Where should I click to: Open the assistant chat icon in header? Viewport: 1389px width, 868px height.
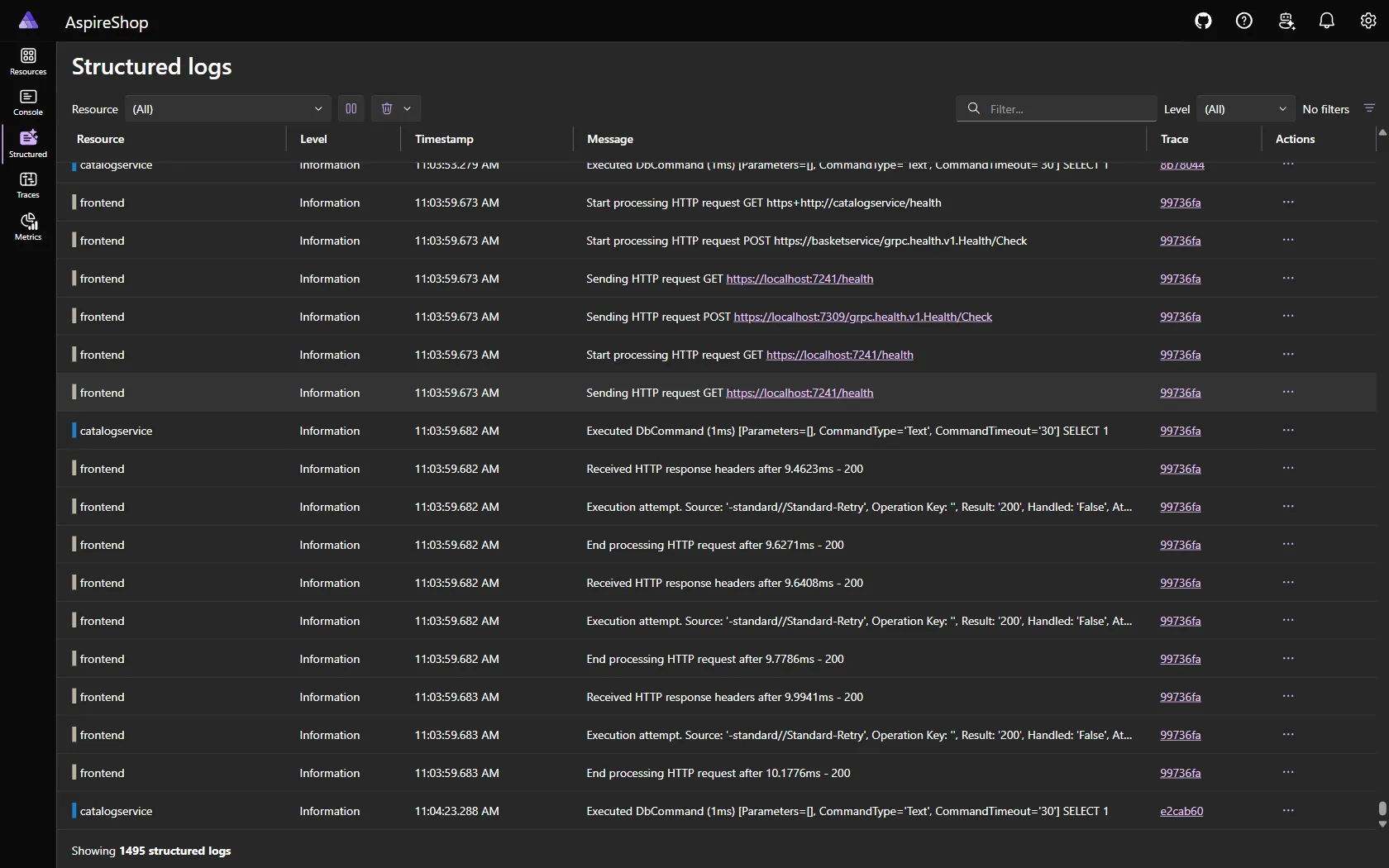coord(1286,21)
